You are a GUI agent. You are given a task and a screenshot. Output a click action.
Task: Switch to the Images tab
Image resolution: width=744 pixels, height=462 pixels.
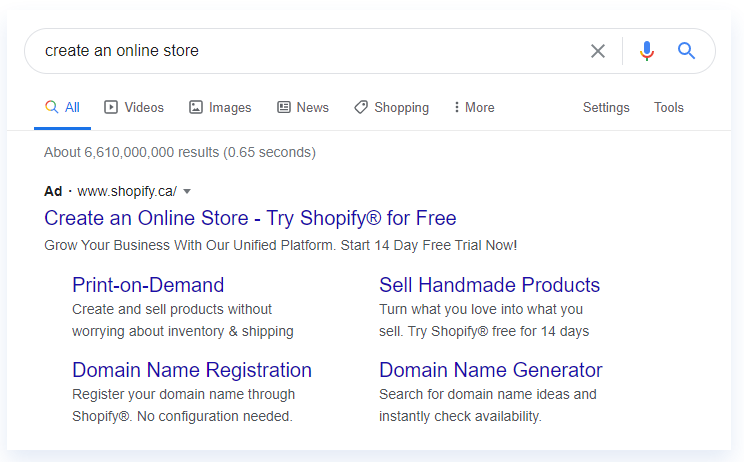coord(220,108)
